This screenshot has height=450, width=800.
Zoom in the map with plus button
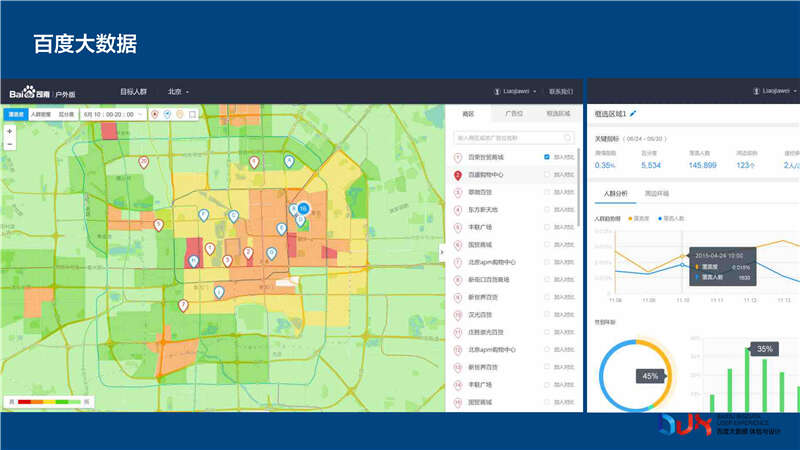coord(10,131)
